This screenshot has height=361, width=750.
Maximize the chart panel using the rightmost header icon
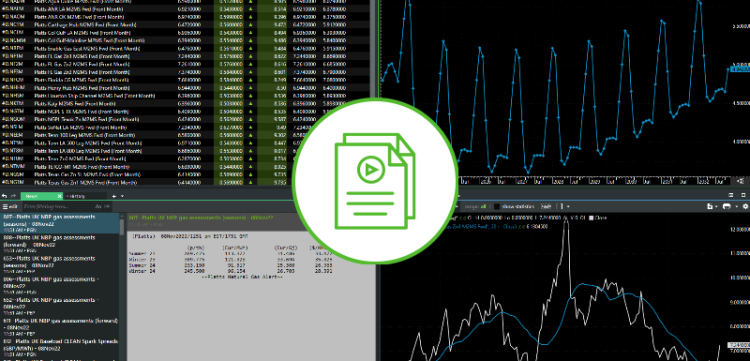pyautogui.click(x=744, y=195)
